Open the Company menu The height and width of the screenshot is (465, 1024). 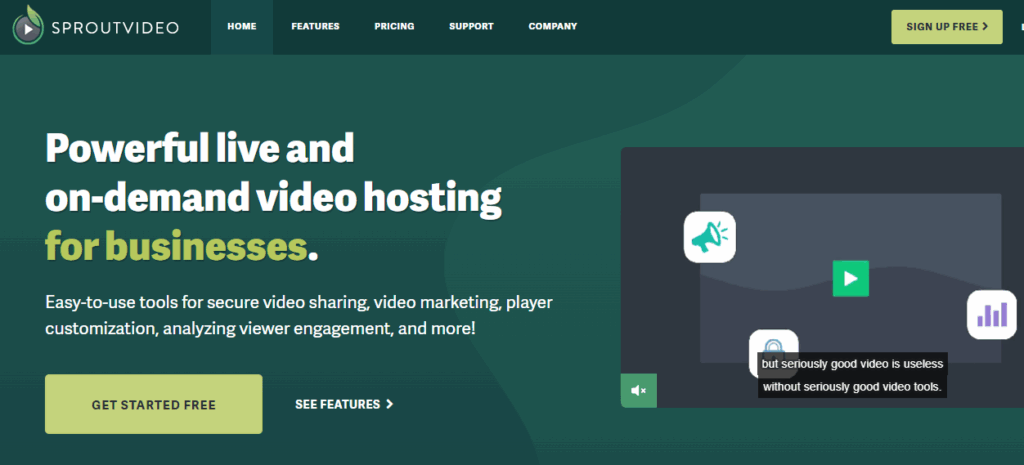click(552, 27)
